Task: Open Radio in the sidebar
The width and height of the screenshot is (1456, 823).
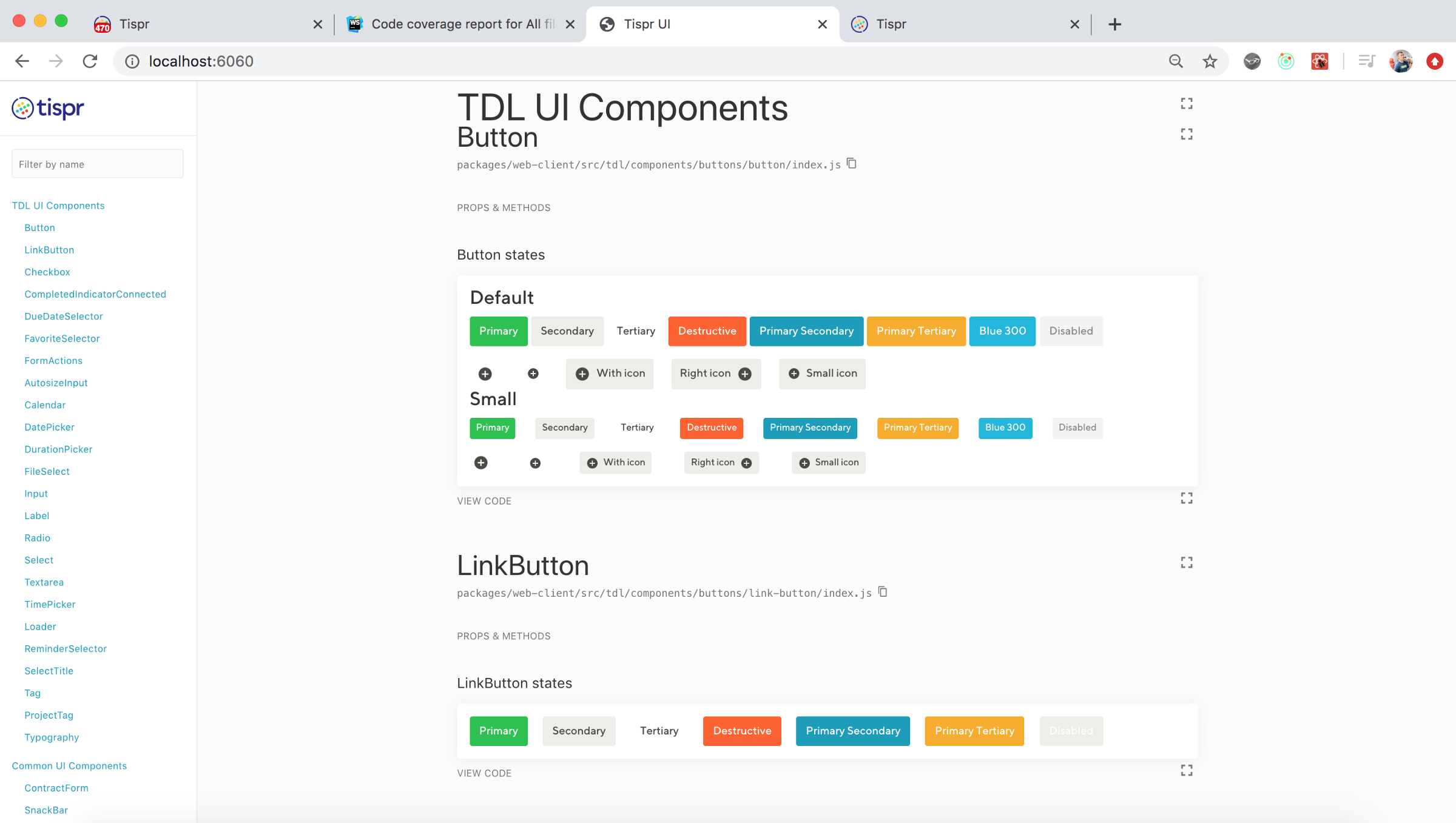Action: click(x=38, y=538)
